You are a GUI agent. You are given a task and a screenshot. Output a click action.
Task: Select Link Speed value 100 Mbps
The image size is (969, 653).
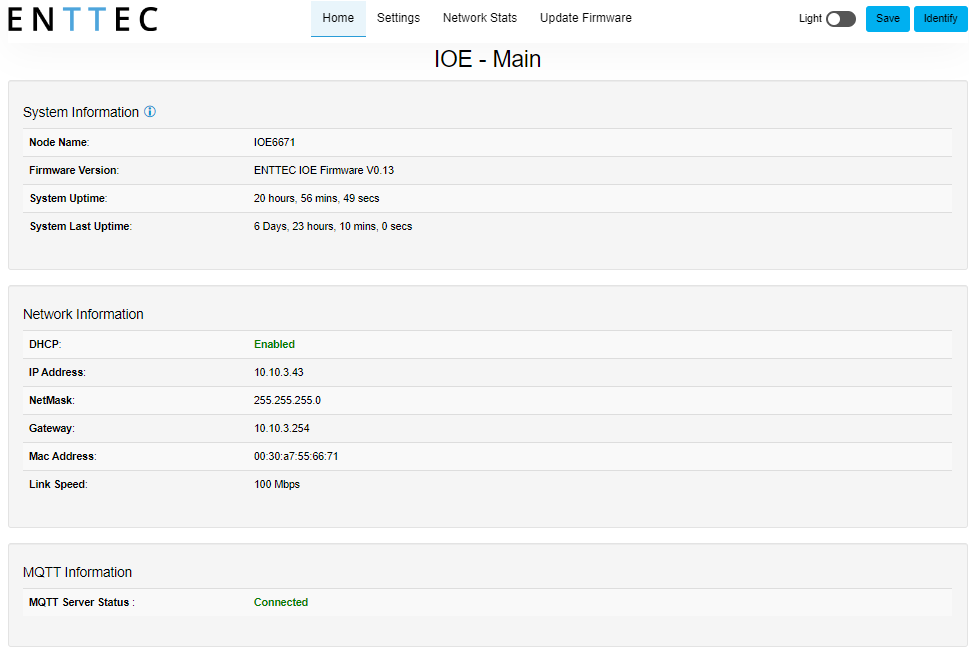point(277,484)
